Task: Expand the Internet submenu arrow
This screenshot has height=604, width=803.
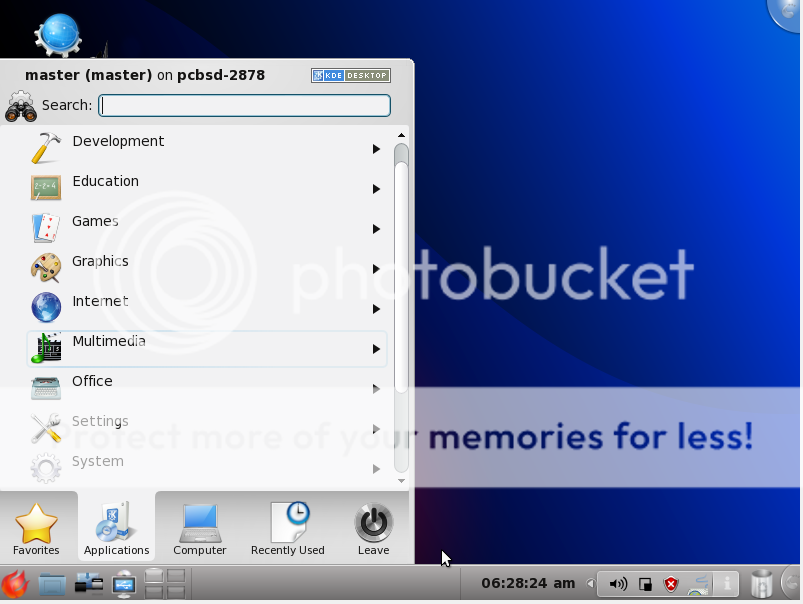Action: click(376, 309)
